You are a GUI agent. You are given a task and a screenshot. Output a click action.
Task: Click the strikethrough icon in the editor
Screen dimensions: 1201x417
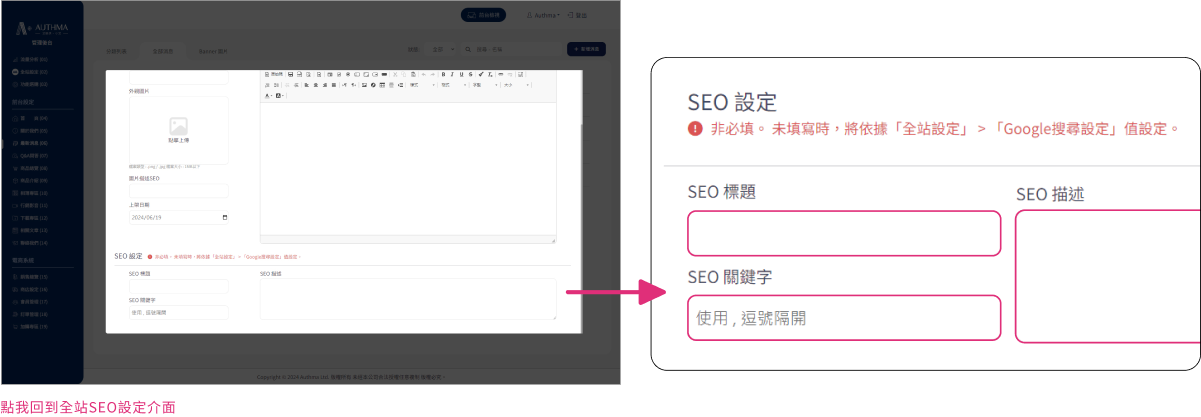pos(470,74)
